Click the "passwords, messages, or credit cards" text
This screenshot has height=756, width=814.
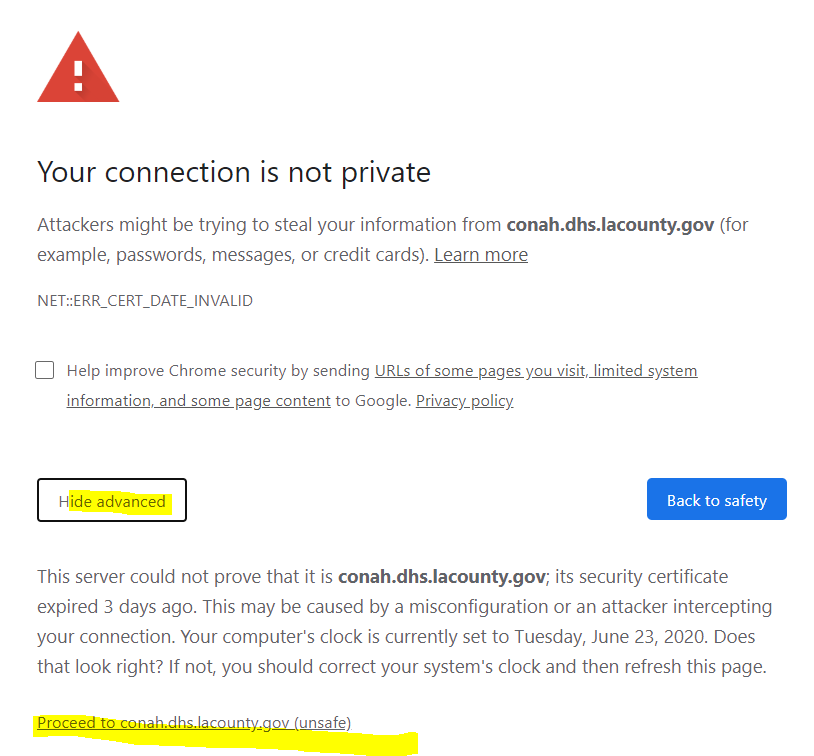(x=272, y=255)
